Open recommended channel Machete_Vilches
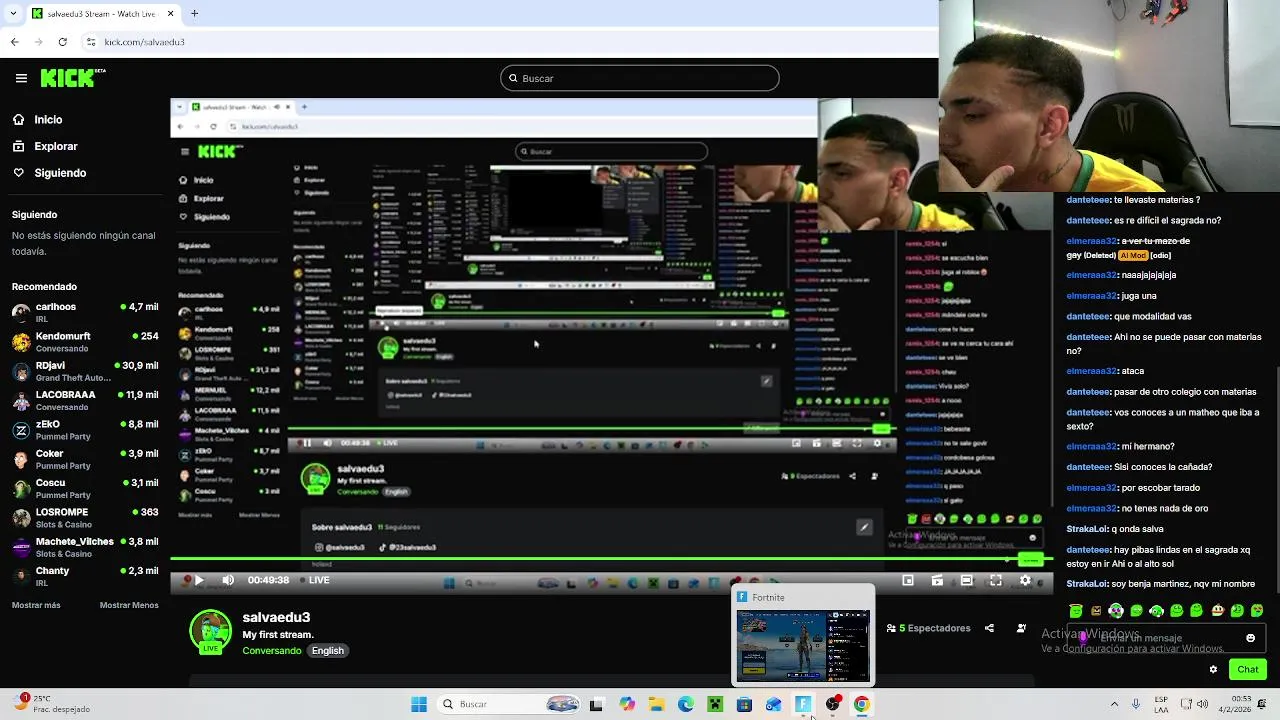This screenshot has height=720, width=1280. tap(85, 547)
